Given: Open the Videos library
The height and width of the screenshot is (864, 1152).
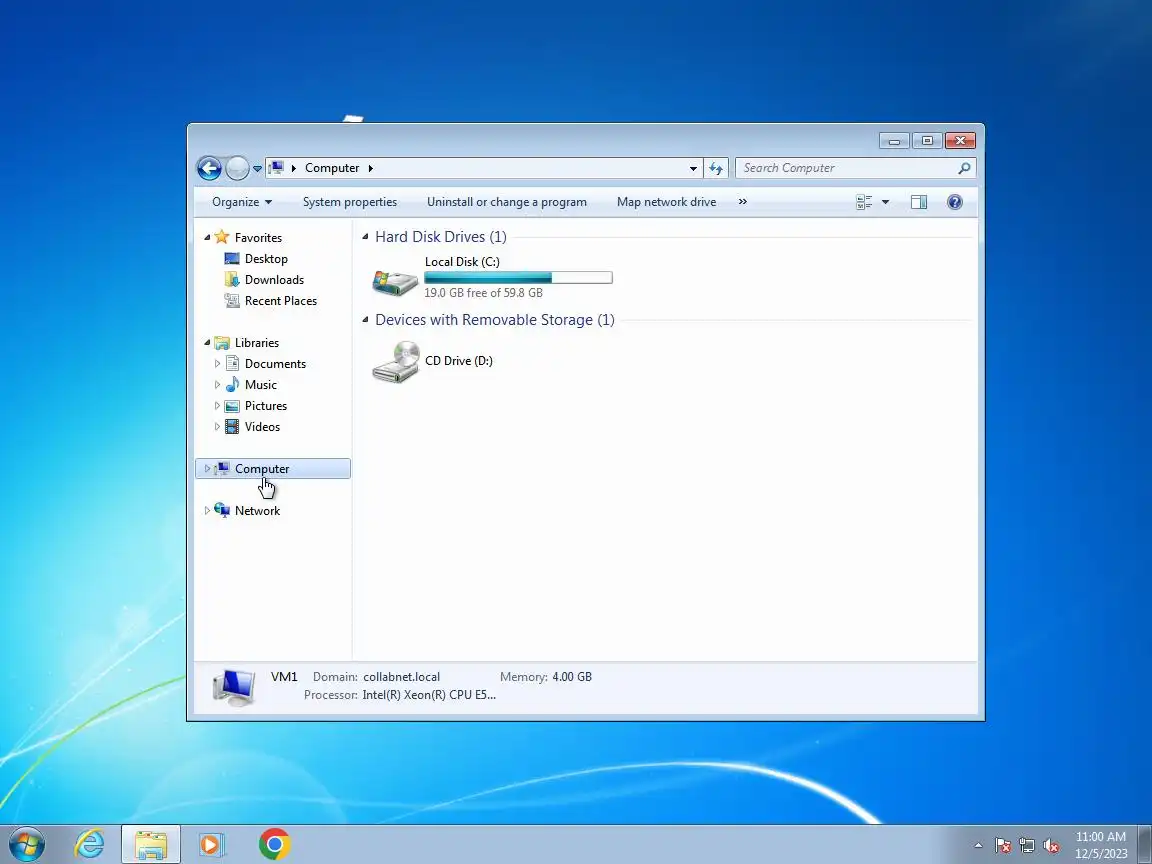Looking at the screenshot, I should pyautogui.click(x=262, y=427).
